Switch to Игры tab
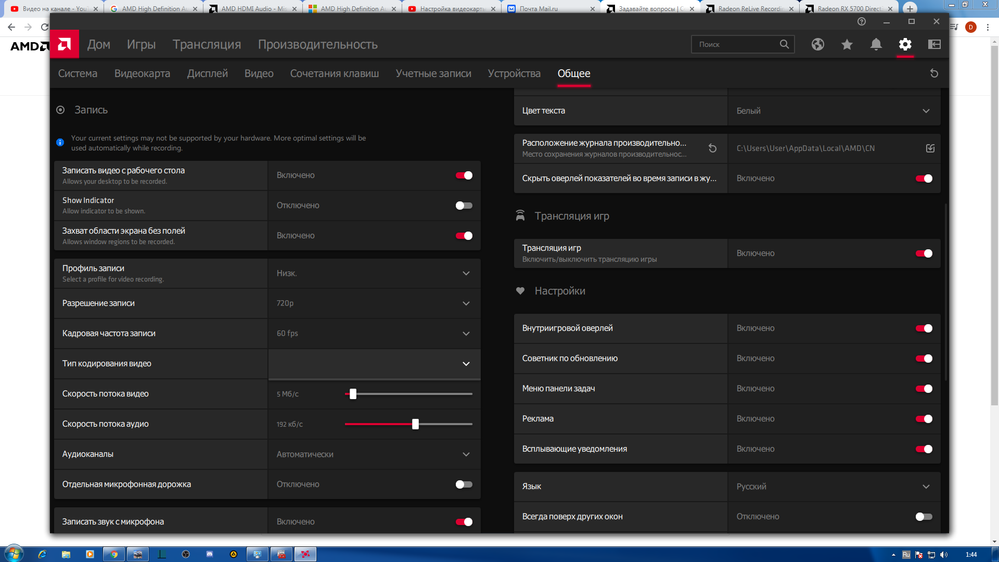 pyautogui.click(x=141, y=45)
